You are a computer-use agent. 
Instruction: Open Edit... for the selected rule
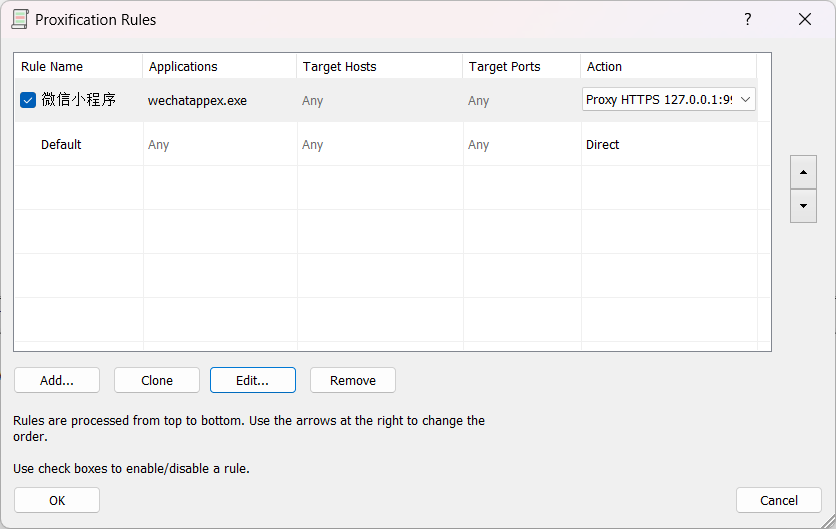(x=252, y=380)
